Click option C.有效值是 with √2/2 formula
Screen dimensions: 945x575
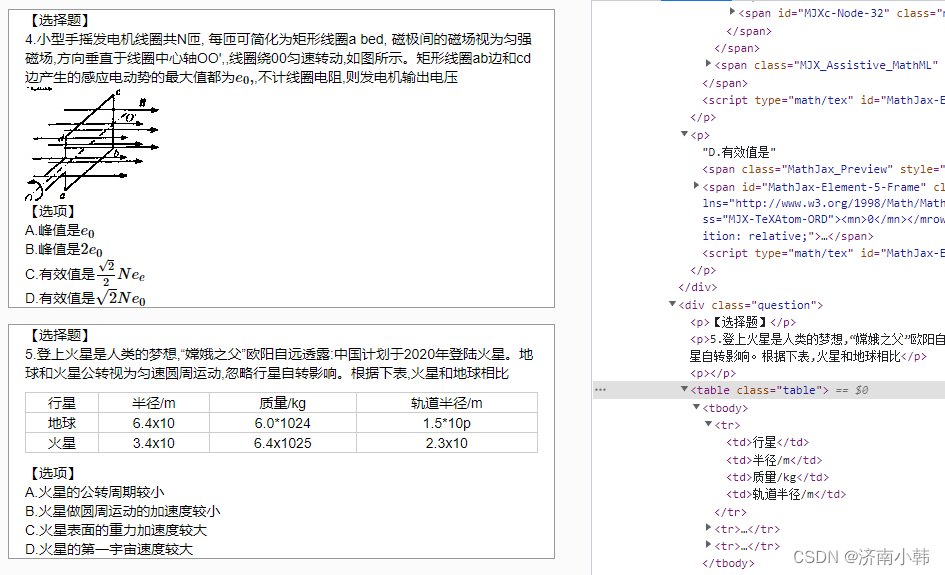[x=85, y=273]
